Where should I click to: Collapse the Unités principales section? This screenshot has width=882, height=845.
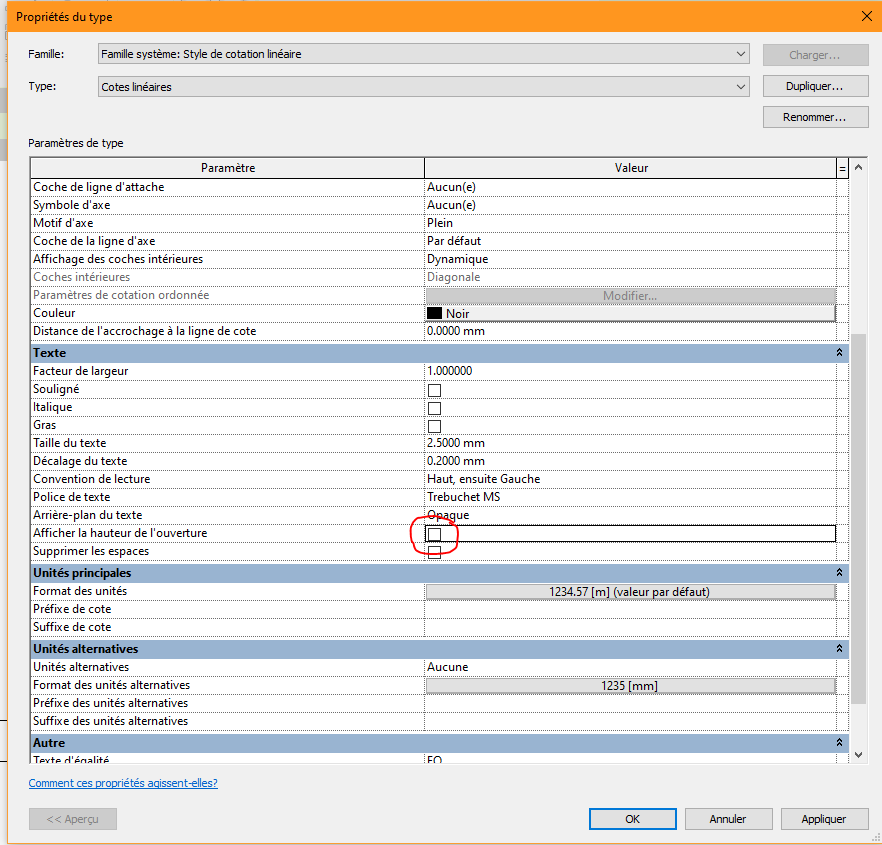[x=840, y=572]
